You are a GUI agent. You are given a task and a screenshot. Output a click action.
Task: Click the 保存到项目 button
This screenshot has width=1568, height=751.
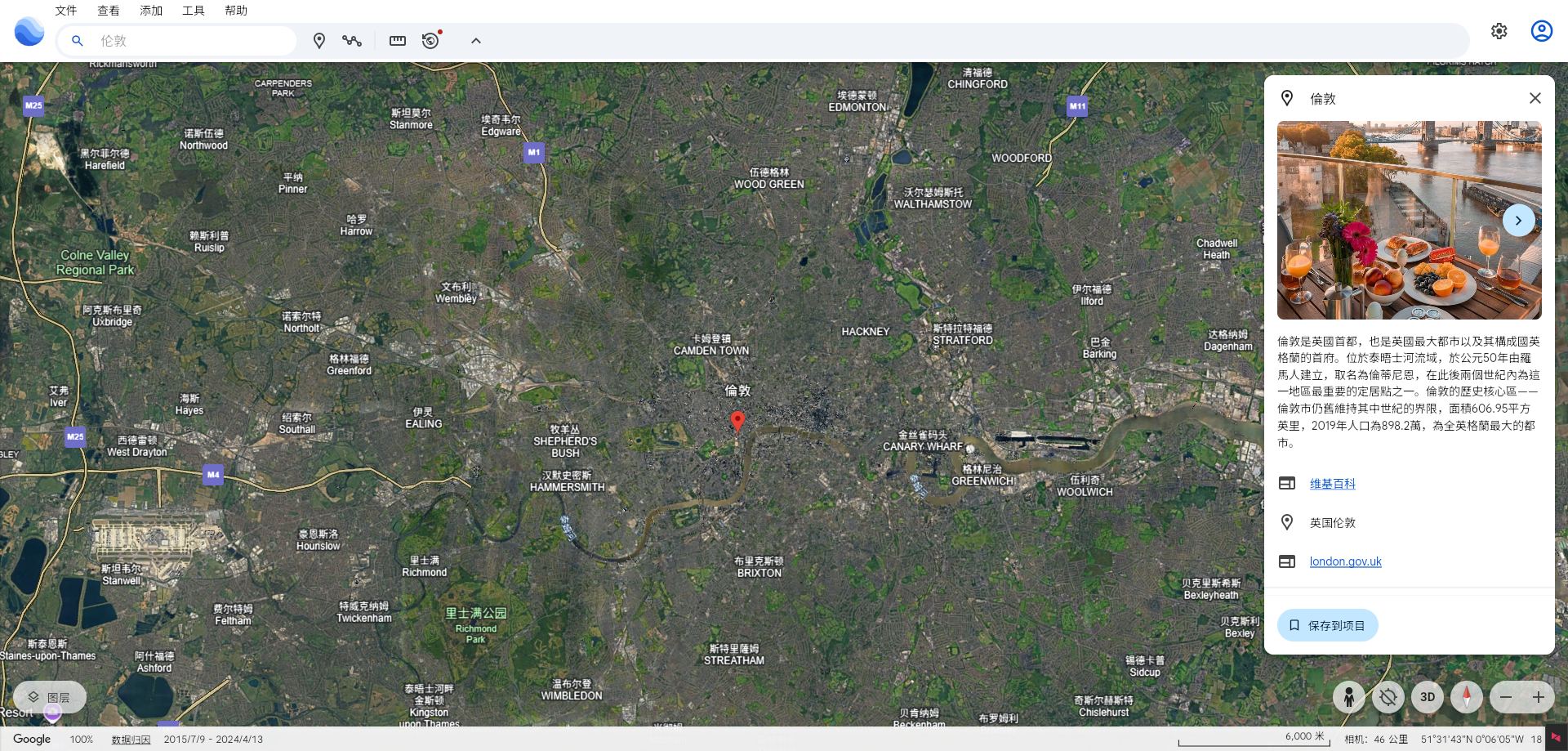[1327, 625]
